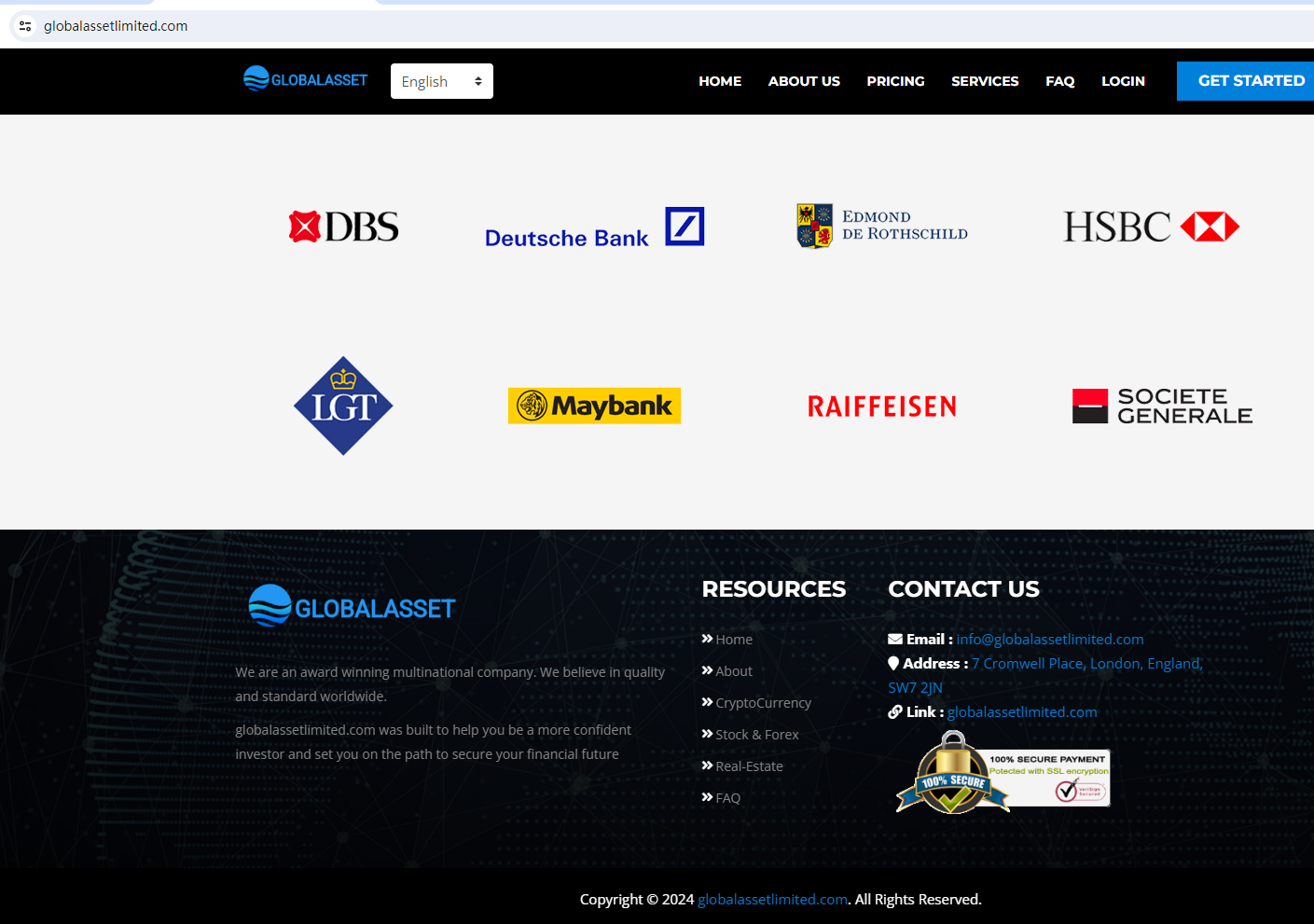
Task: Follow the CryptoCurrency footer link
Action: (764, 703)
